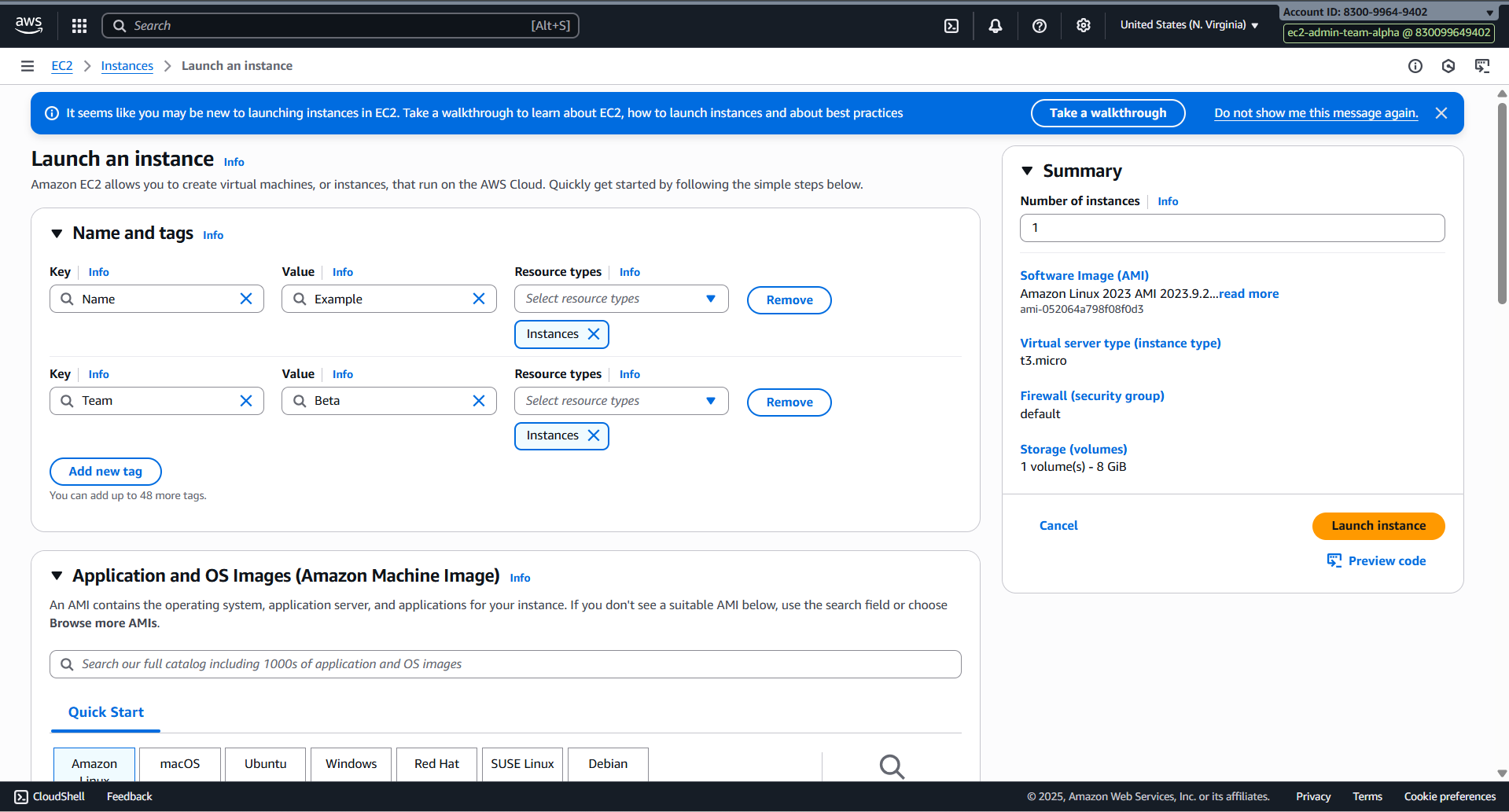Screen dimensions: 1509x812
Task: Collapse the Name and tags section
Action: (56, 233)
